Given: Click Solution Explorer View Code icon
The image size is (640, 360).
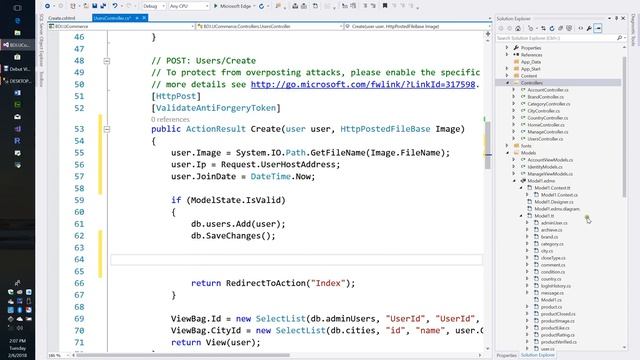Looking at the screenshot, I should [581, 28].
